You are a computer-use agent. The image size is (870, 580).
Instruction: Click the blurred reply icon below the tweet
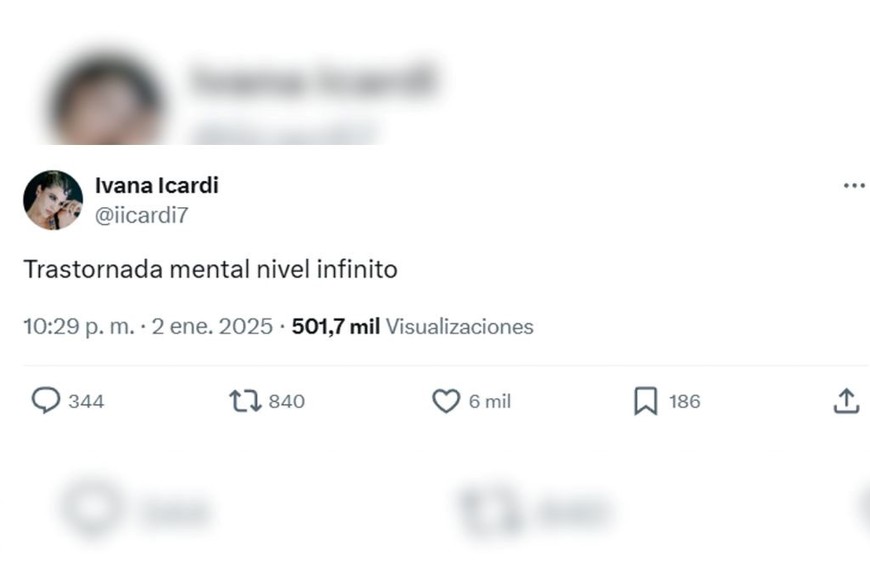point(92,508)
